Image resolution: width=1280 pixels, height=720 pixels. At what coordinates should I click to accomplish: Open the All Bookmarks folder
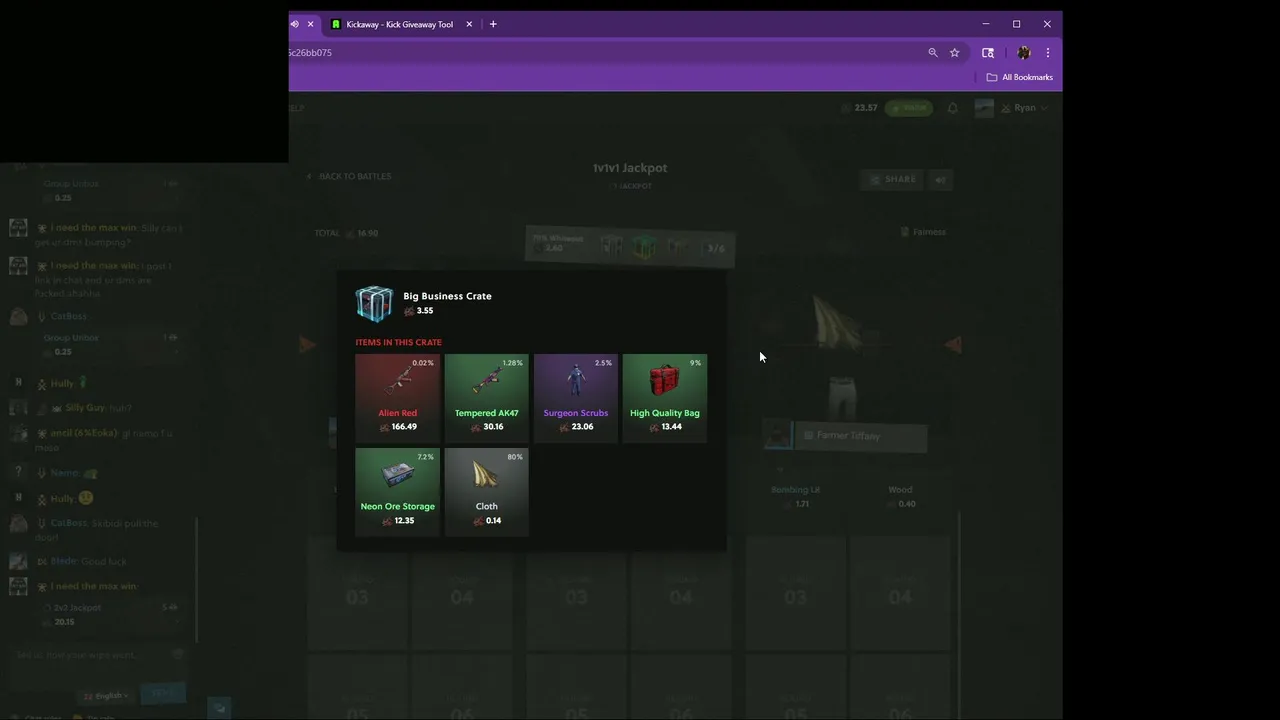[1020, 77]
